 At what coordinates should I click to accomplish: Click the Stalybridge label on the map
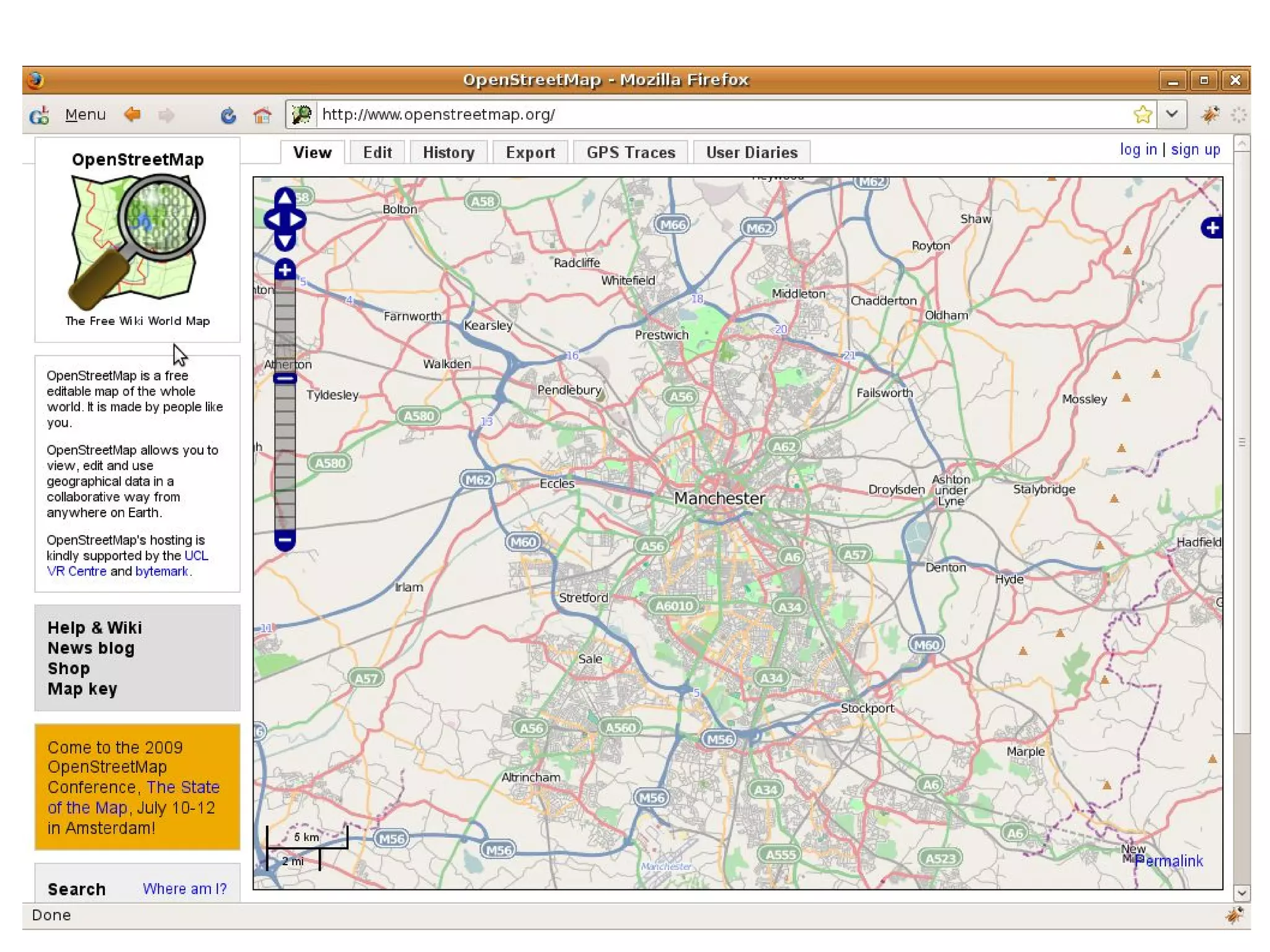1044,489
